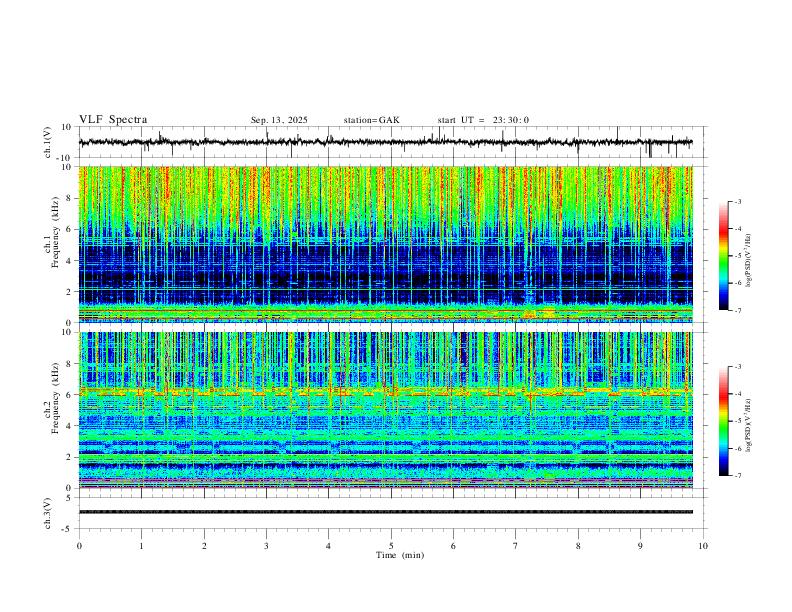792x612 pixels.
Task: Click the ch.1 "Frequency (kHz)" axis label
Action: click(x=56, y=232)
